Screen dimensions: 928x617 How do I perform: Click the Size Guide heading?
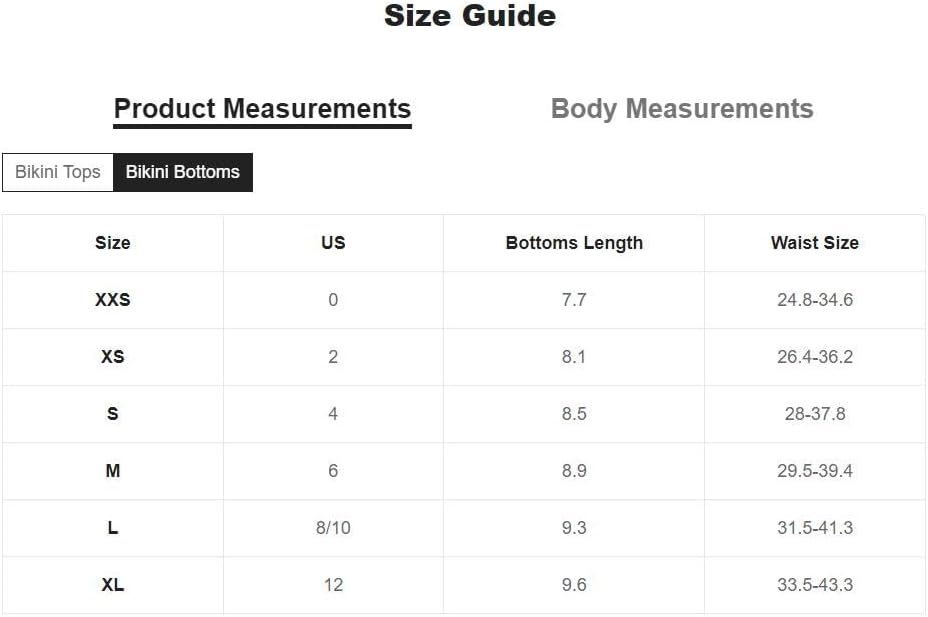pyautogui.click(x=470, y=16)
